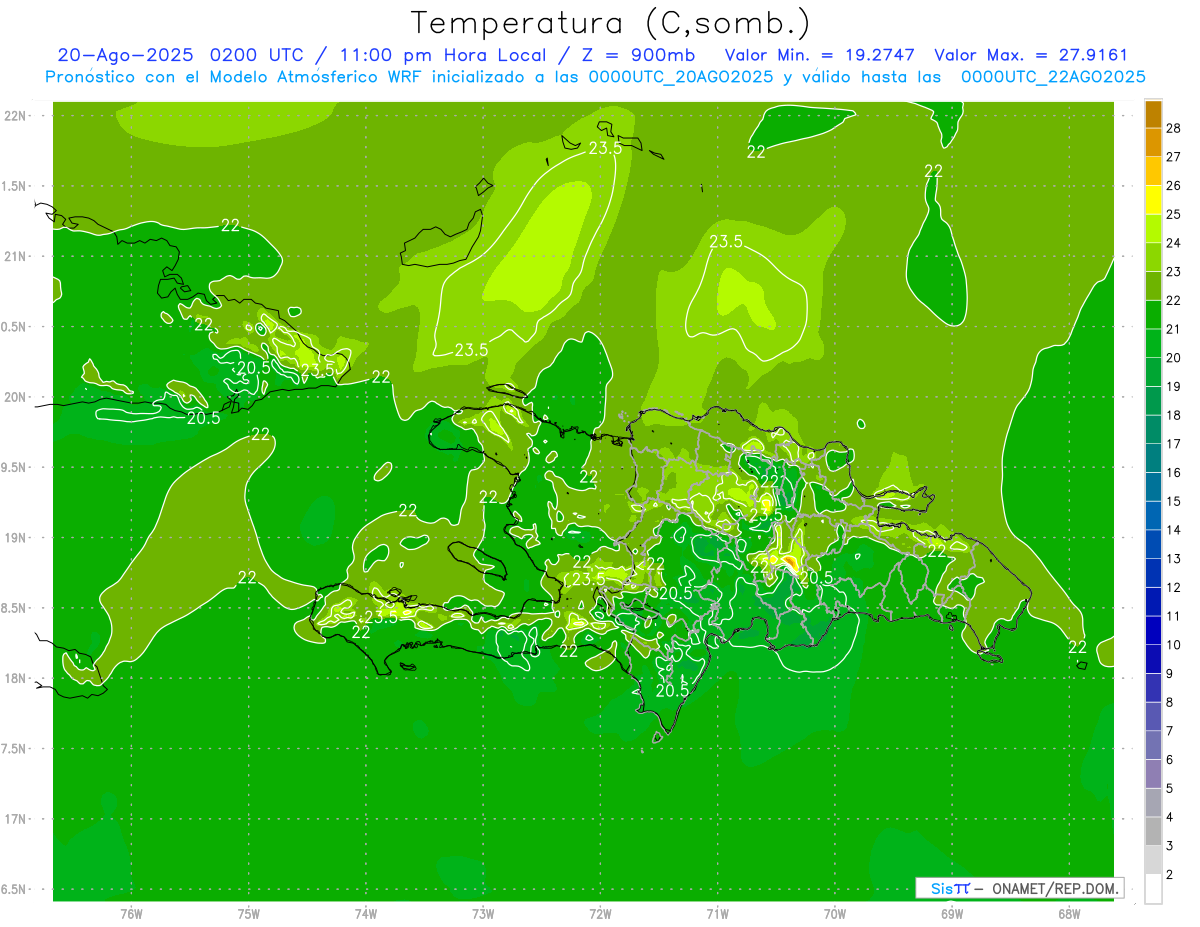Pick the purple legend band between 5 and 6
1200x927 pixels.
point(1153,774)
